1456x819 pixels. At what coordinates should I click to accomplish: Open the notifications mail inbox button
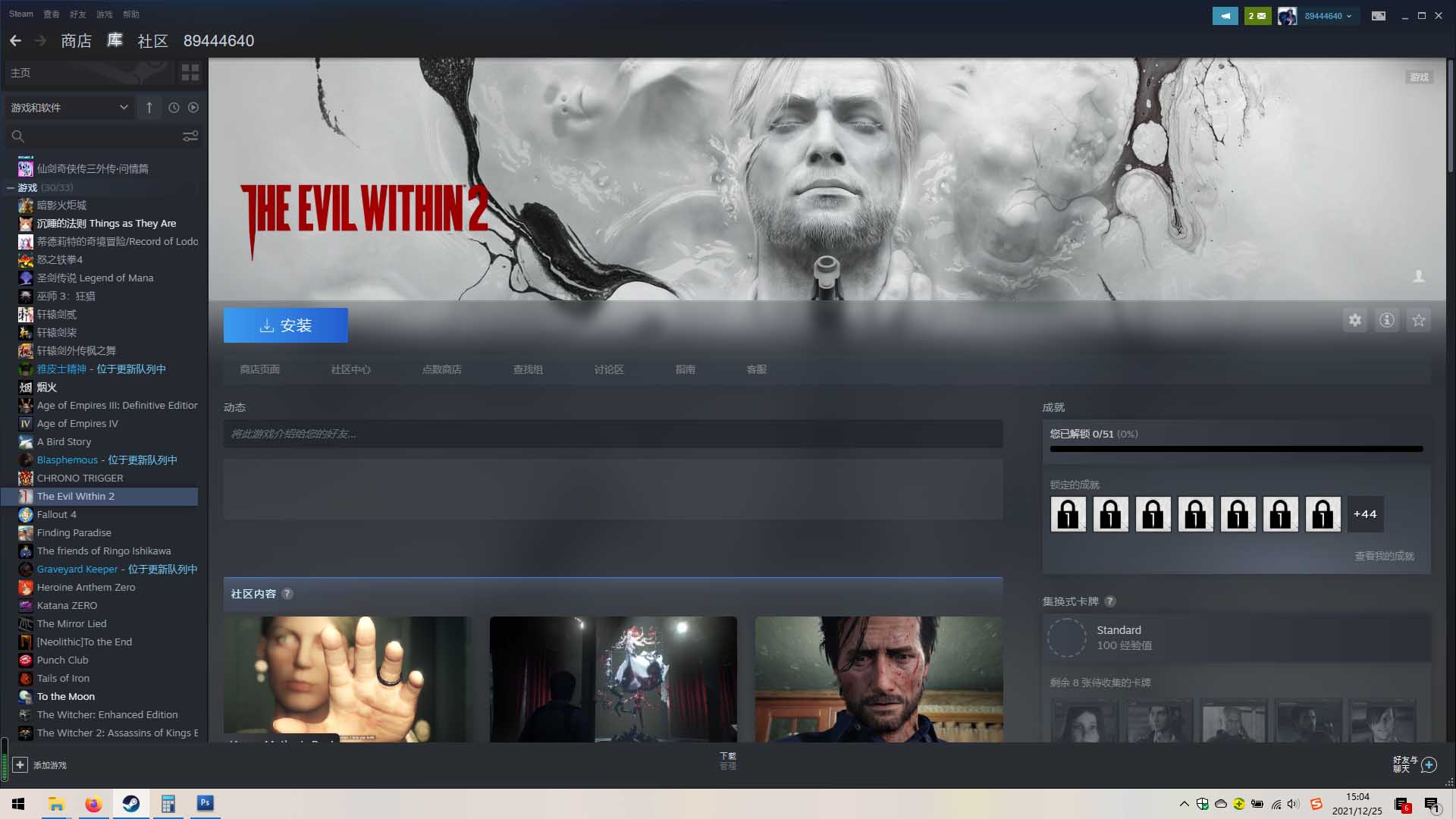tap(1257, 15)
